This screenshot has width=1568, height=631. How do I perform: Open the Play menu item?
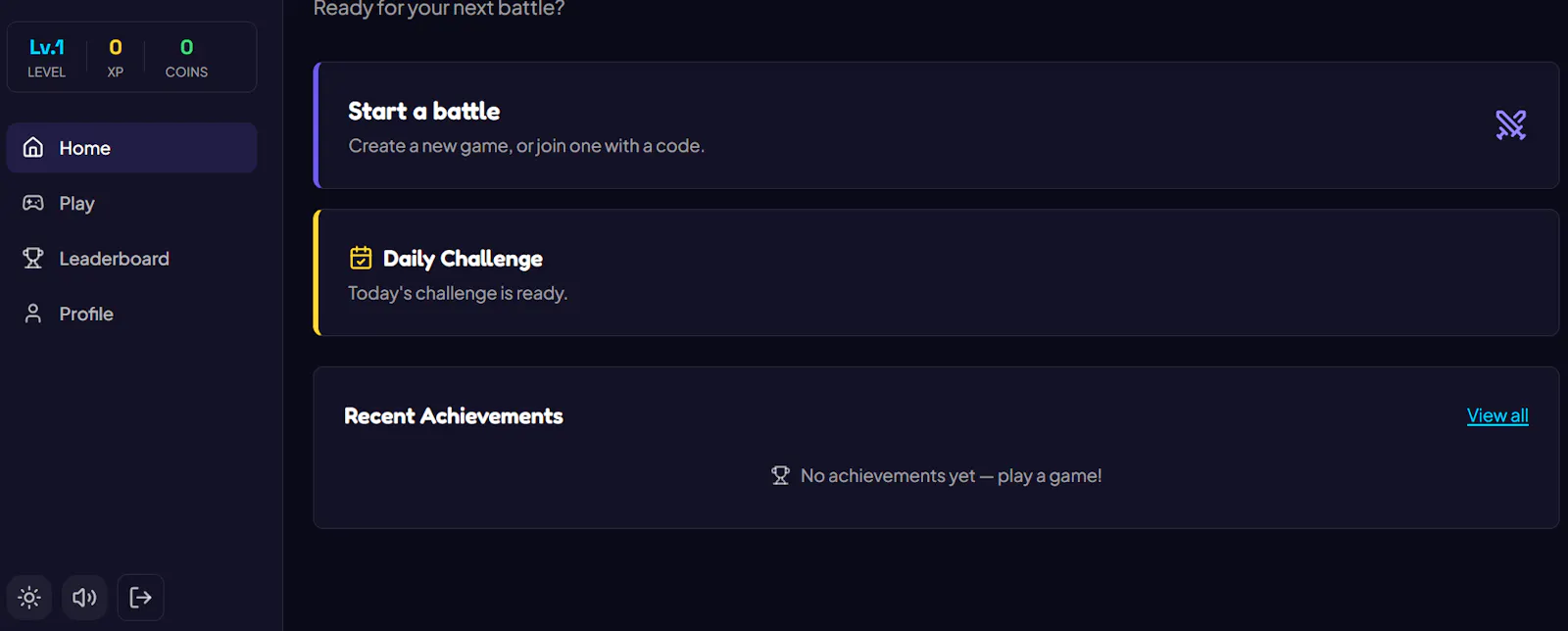point(131,203)
